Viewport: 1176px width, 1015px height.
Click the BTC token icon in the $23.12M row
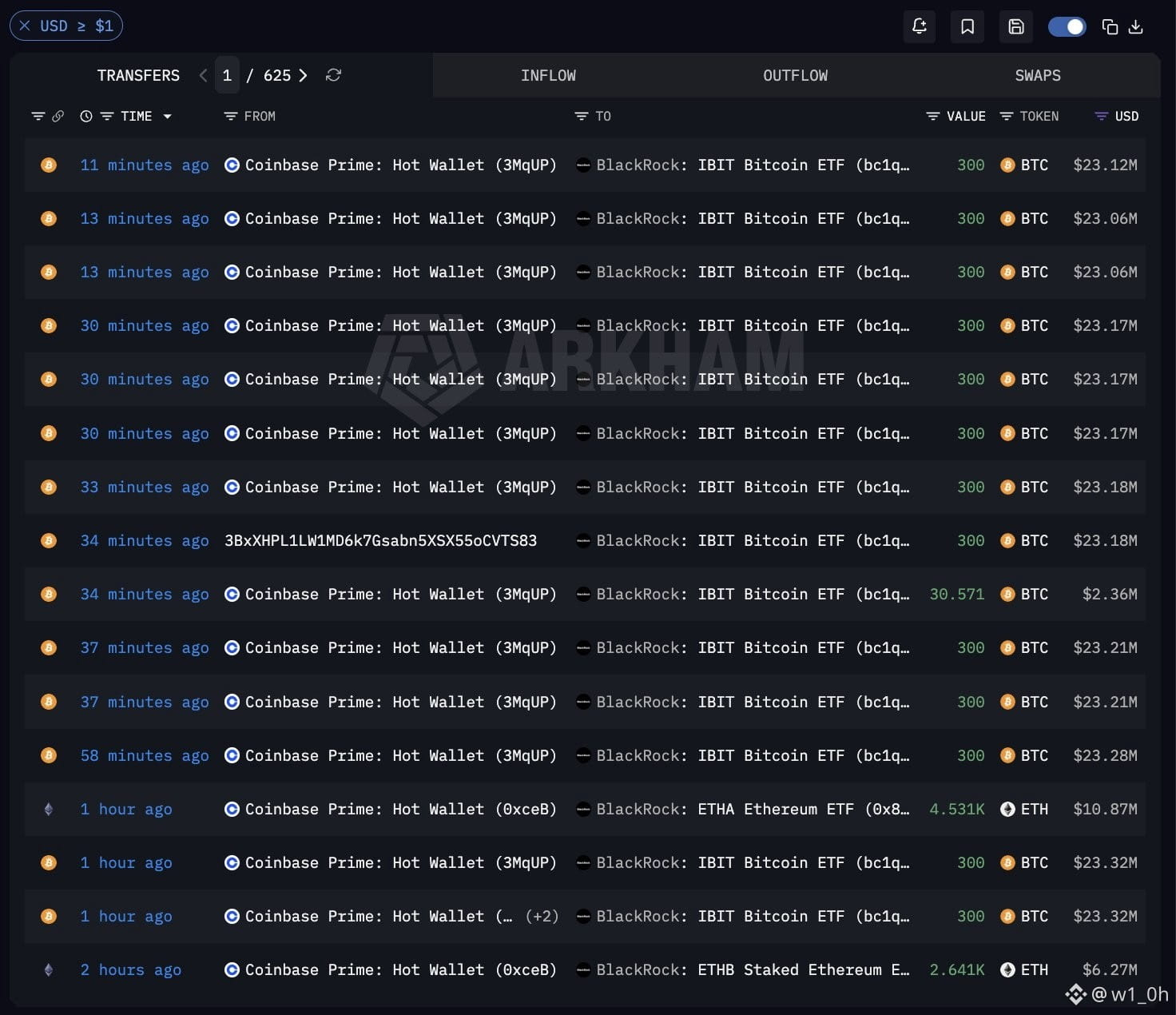[x=1007, y=165]
